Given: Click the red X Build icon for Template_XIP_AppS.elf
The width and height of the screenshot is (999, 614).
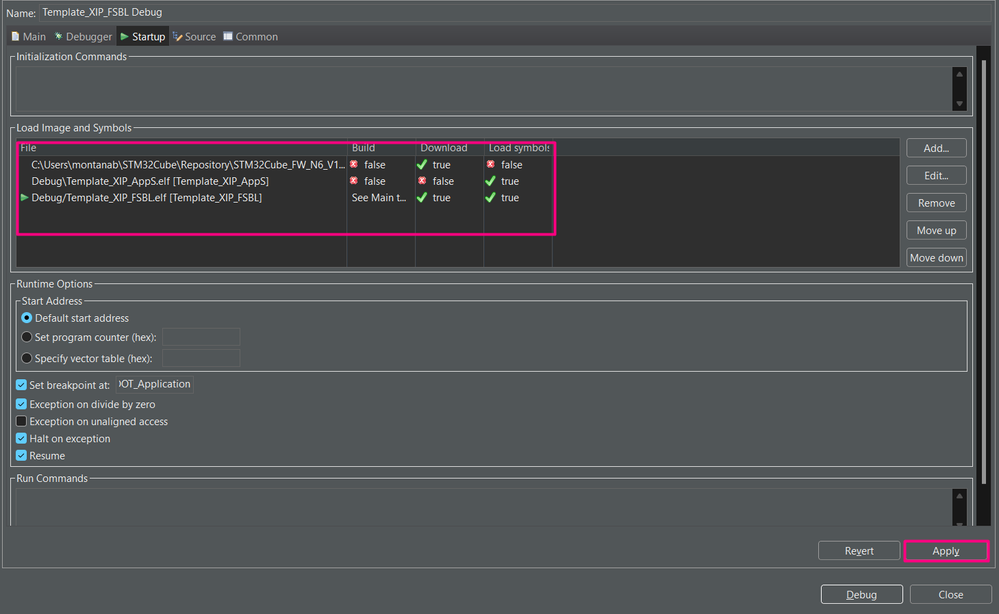Looking at the screenshot, I should [x=354, y=181].
